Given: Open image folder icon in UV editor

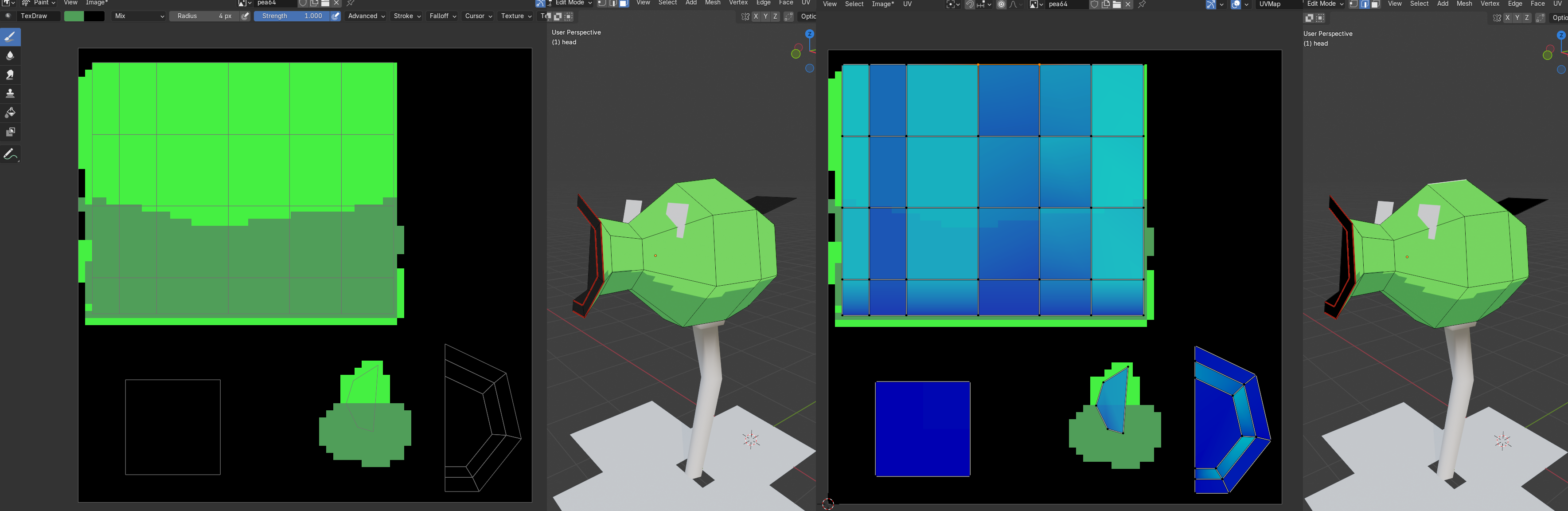Looking at the screenshot, I should pyautogui.click(x=1116, y=4).
